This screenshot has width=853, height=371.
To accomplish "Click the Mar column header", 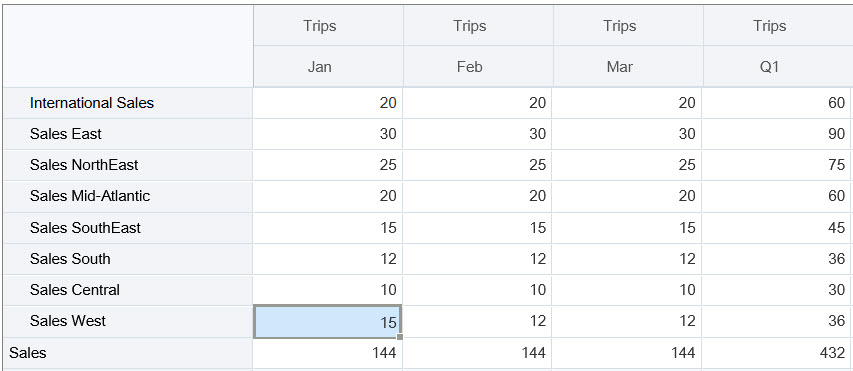I will 628,66.
